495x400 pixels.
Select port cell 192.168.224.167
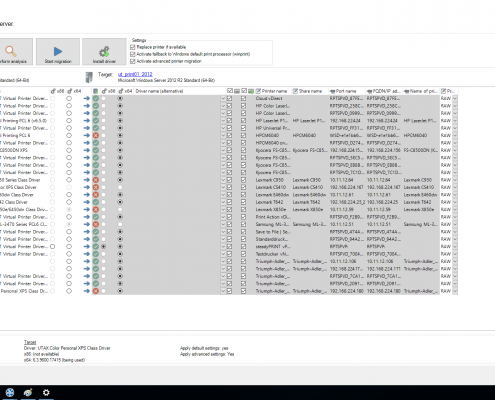pyautogui.click(x=347, y=187)
